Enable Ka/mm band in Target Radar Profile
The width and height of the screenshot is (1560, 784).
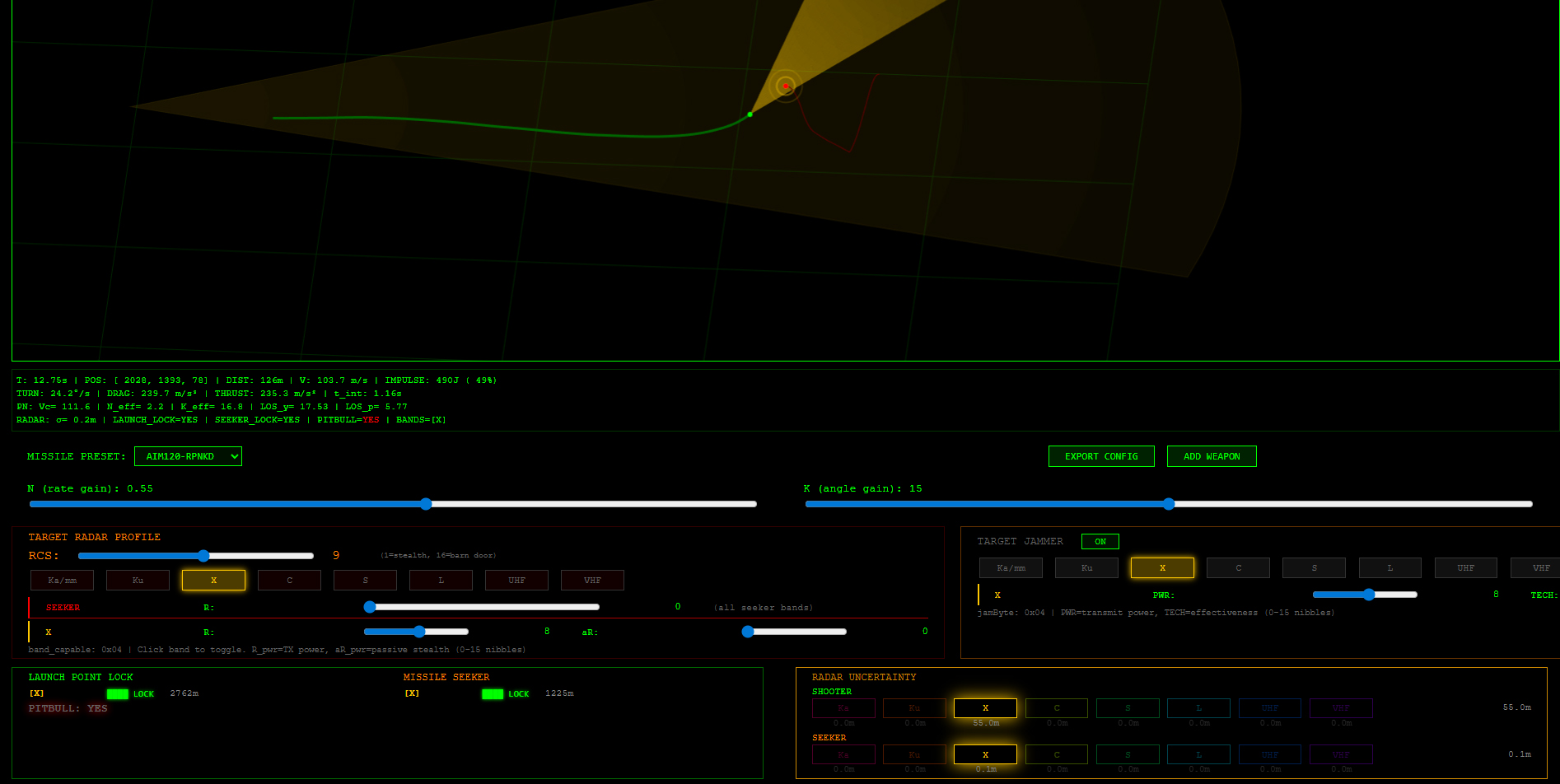62,581
